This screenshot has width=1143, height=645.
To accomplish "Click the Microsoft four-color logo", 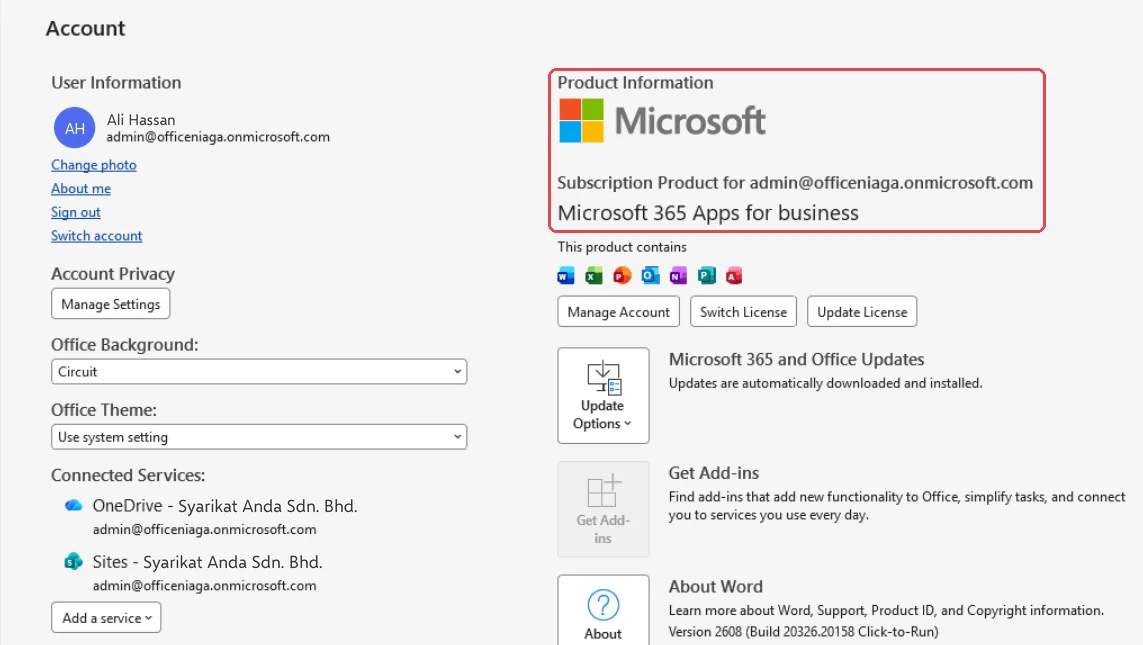I will coord(581,120).
